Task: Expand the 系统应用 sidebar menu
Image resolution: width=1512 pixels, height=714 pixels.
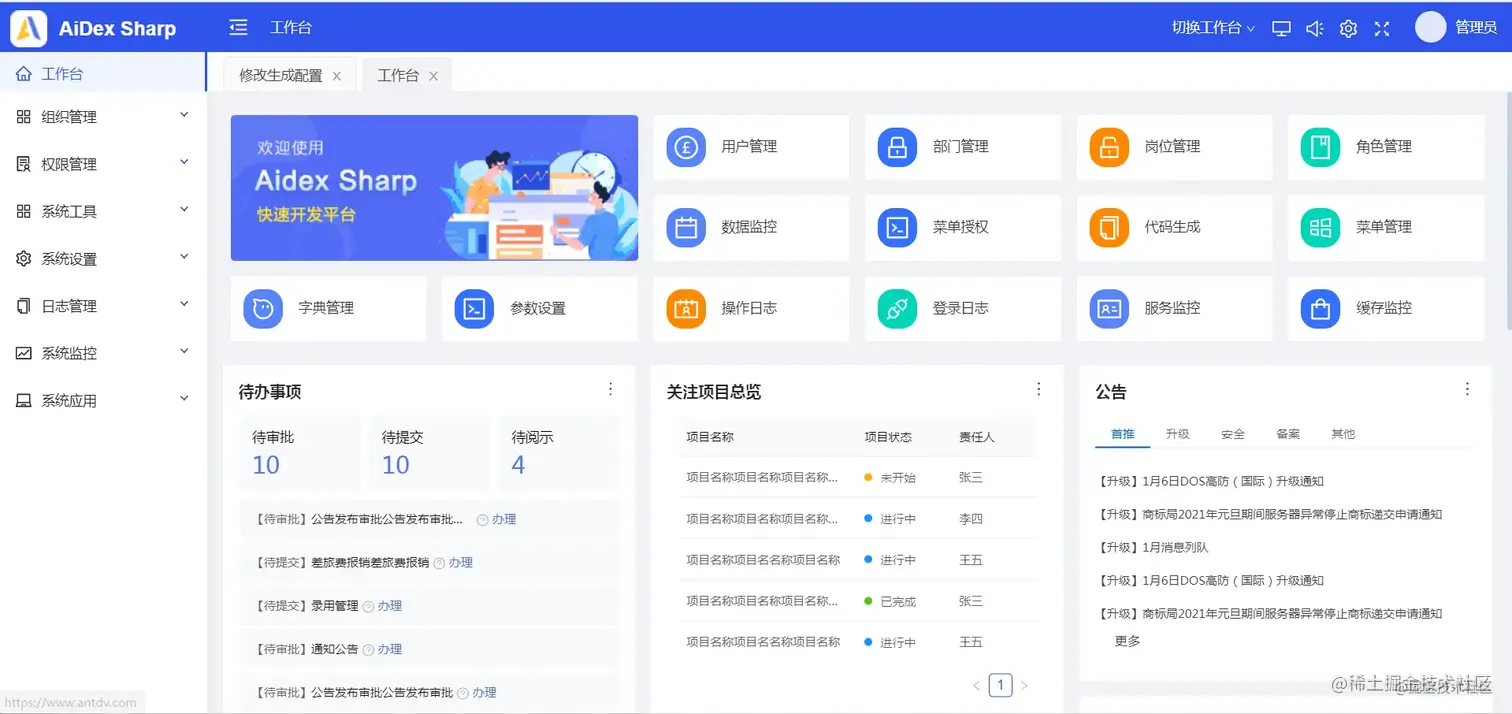Action: (x=104, y=401)
